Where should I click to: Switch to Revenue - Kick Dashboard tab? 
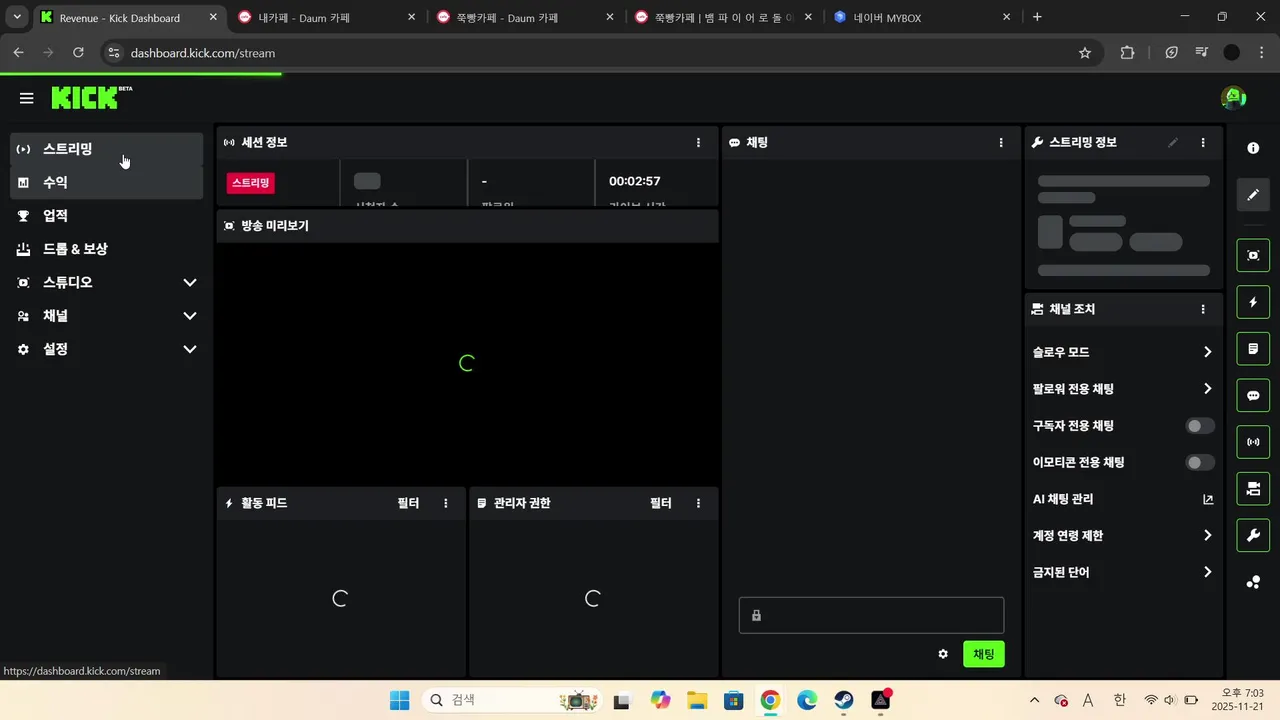pos(128,18)
